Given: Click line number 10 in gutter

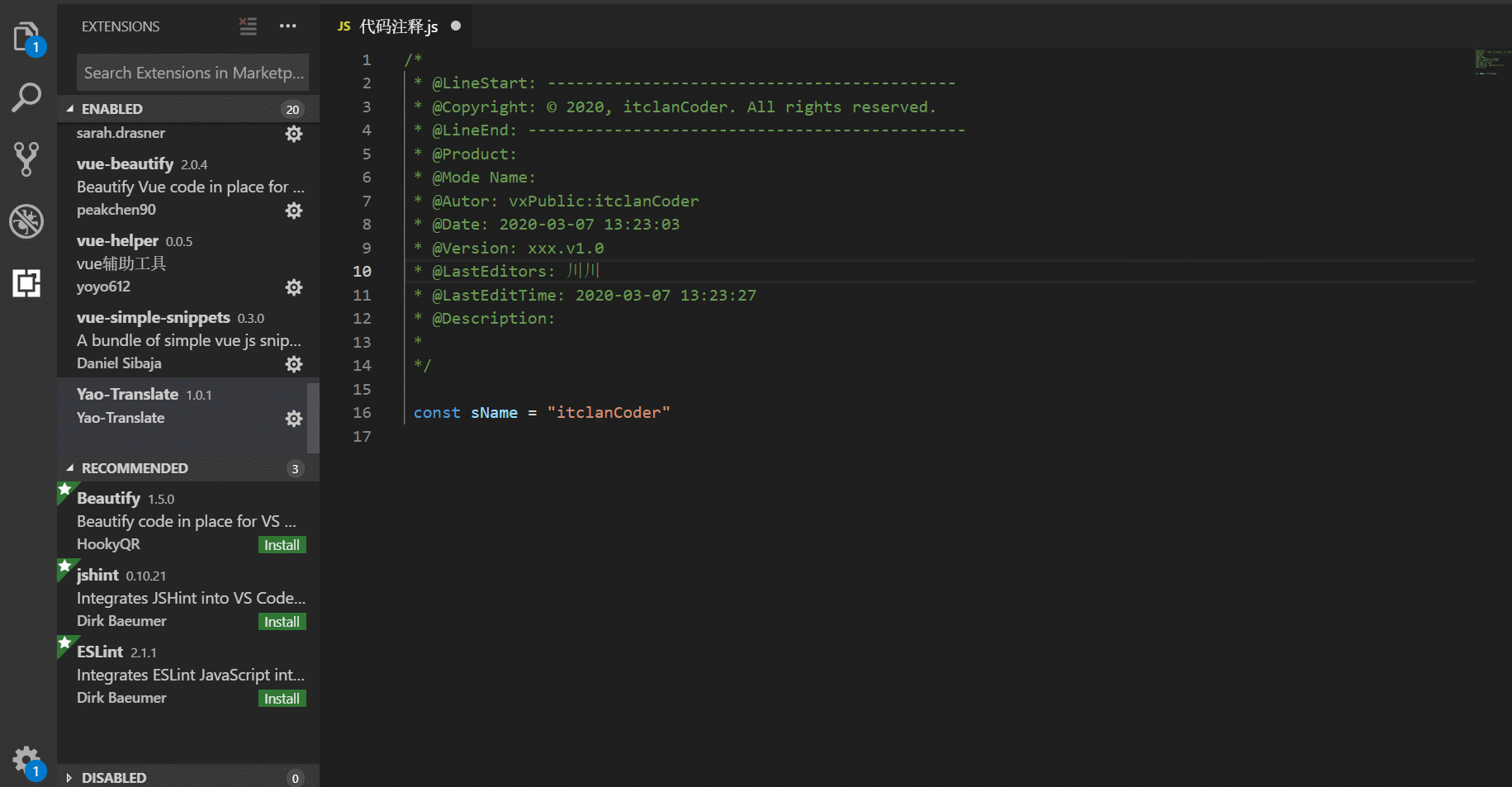Looking at the screenshot, I should click(x=362, y=271).
